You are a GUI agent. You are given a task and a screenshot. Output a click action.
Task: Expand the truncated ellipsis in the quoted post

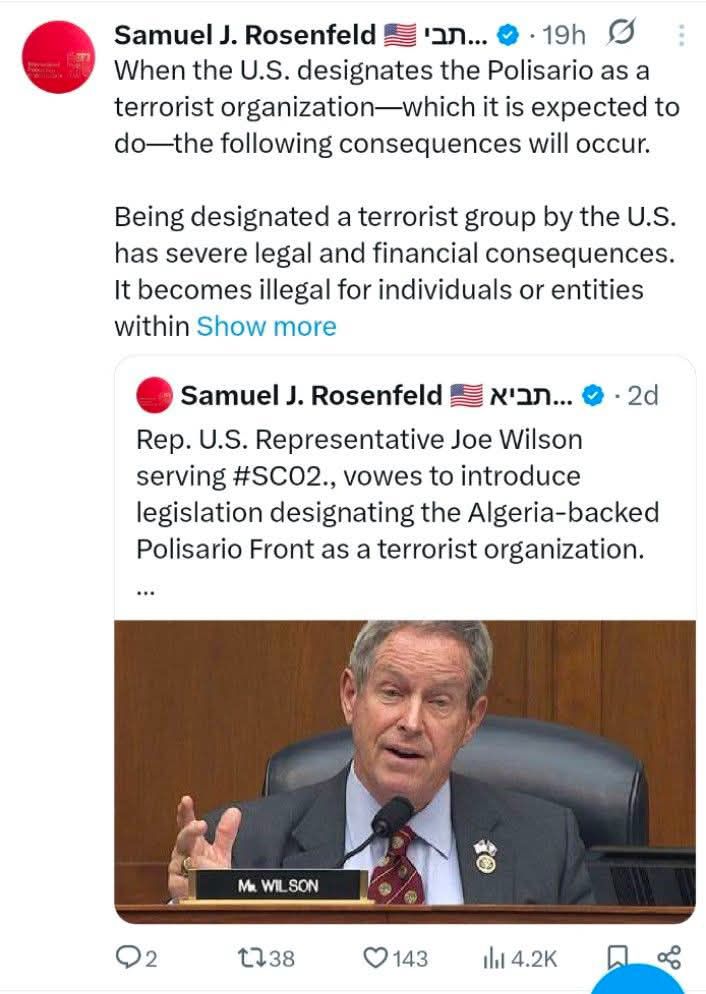(145, 591)
